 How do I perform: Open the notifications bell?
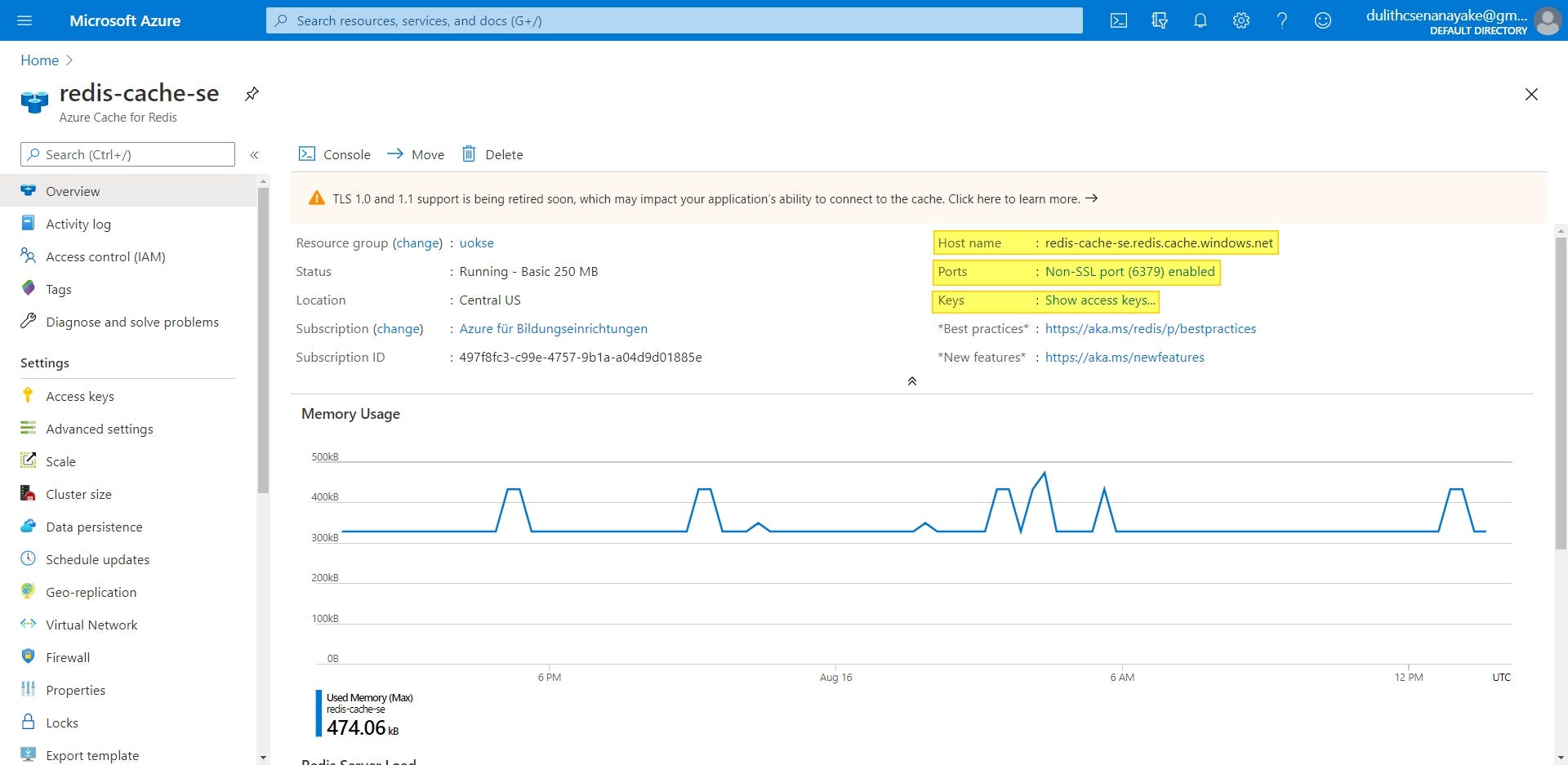pos(1200,20)
